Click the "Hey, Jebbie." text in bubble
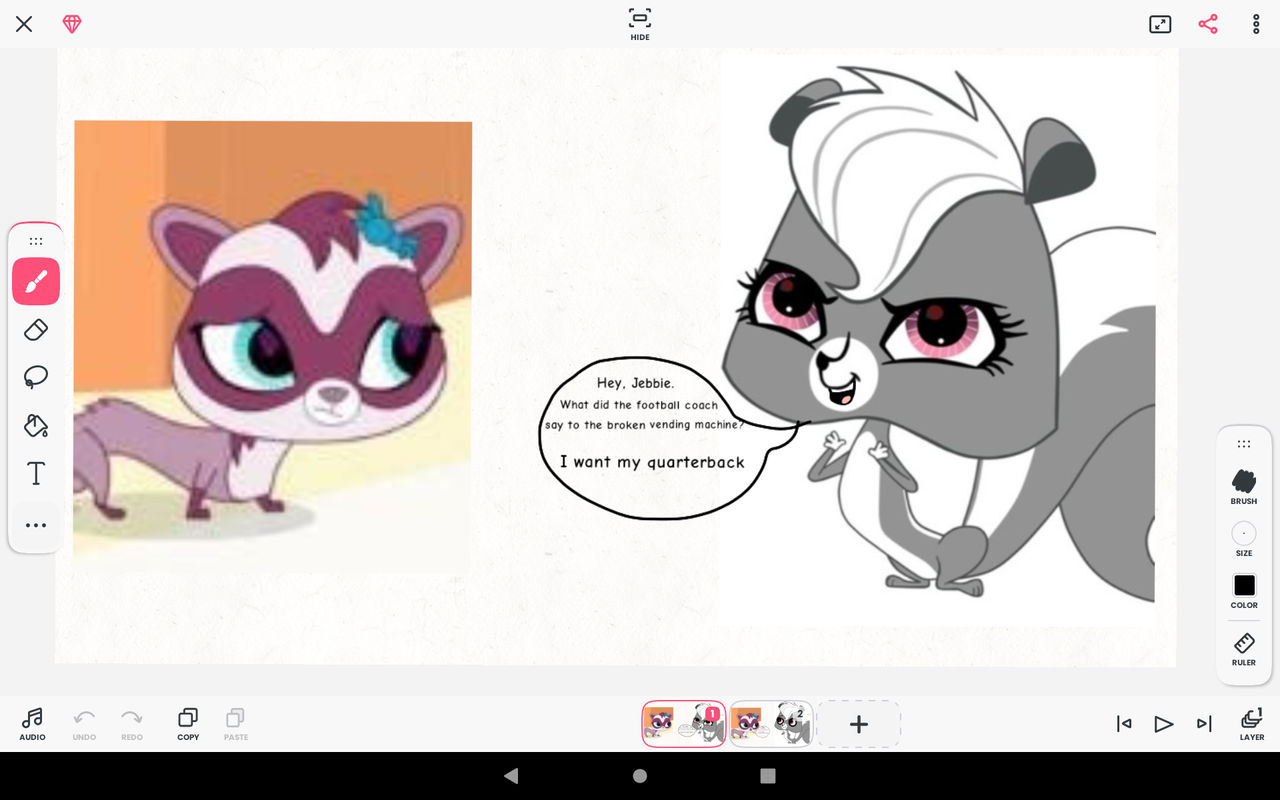The height and width of the screenshot is (800, 1280). point(635,383)
